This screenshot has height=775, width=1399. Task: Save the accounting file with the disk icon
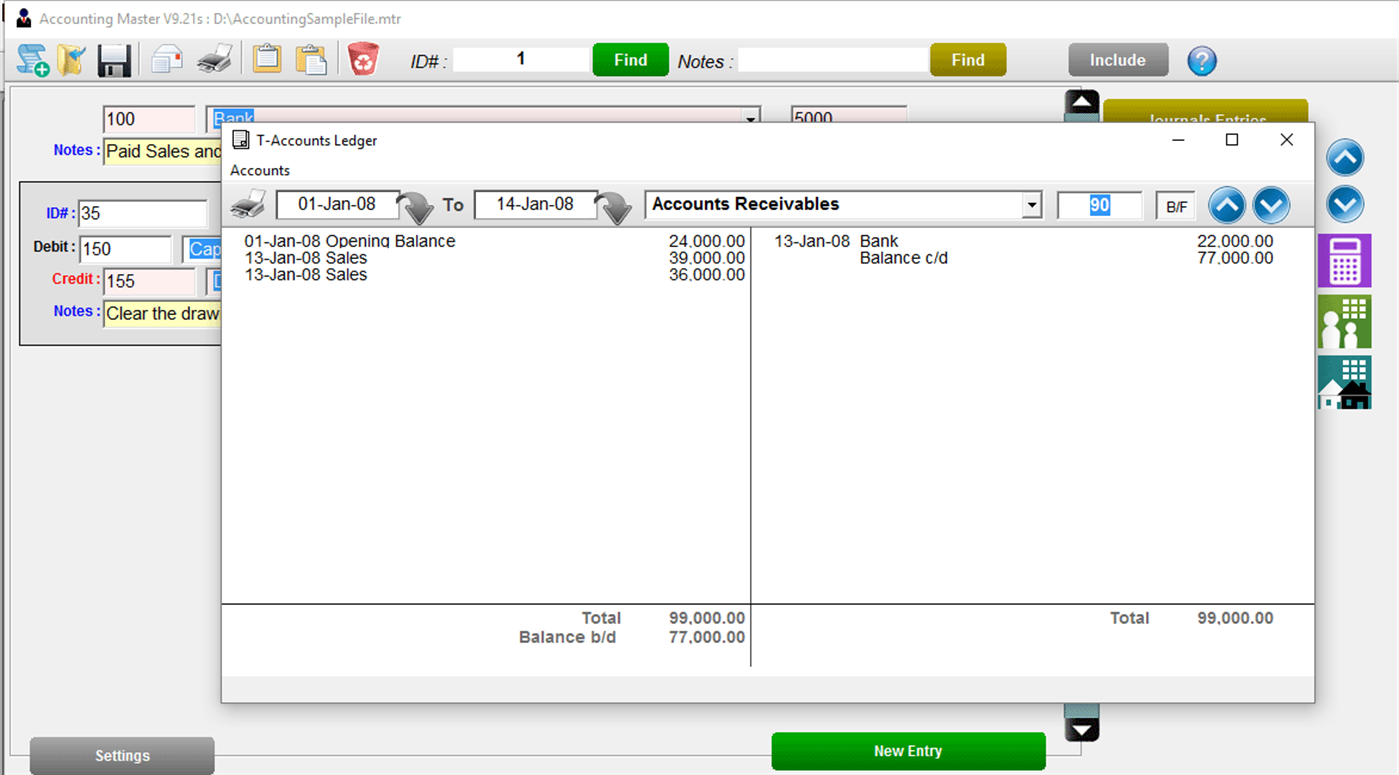tap(113, 59)
